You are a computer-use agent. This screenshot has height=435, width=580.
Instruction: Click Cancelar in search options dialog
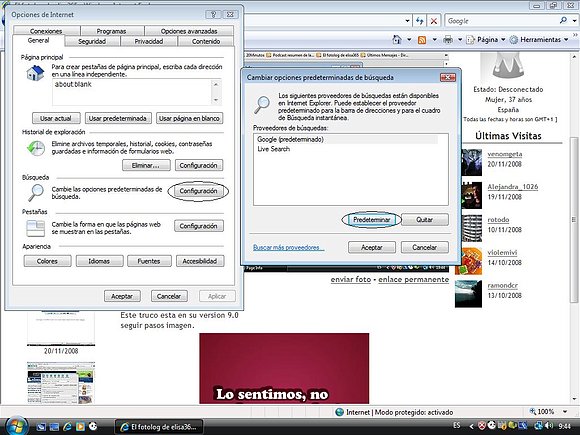(425, 247)
